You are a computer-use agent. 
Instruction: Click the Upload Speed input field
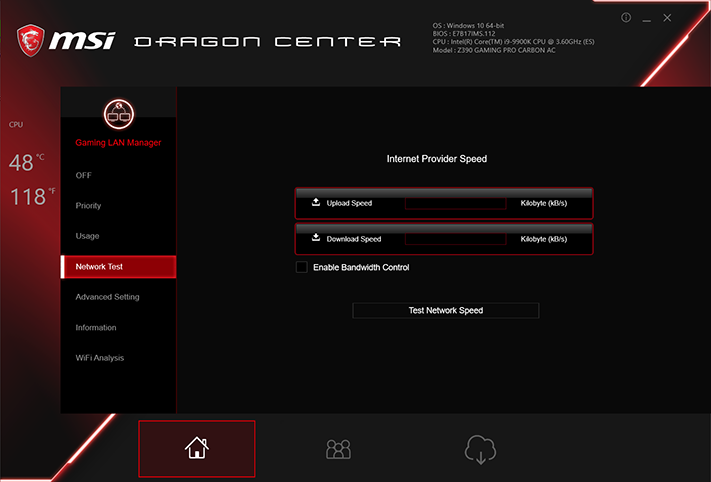[455, 203]
